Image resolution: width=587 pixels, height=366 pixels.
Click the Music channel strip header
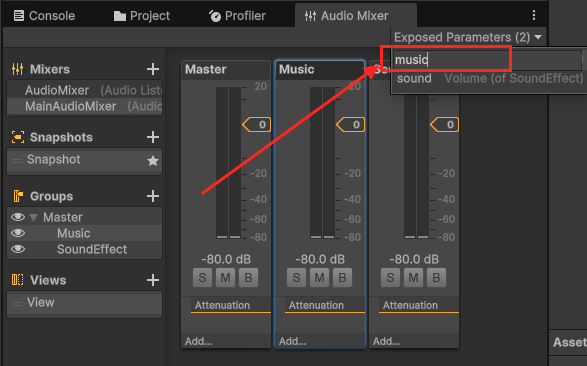tap(320, 70)
